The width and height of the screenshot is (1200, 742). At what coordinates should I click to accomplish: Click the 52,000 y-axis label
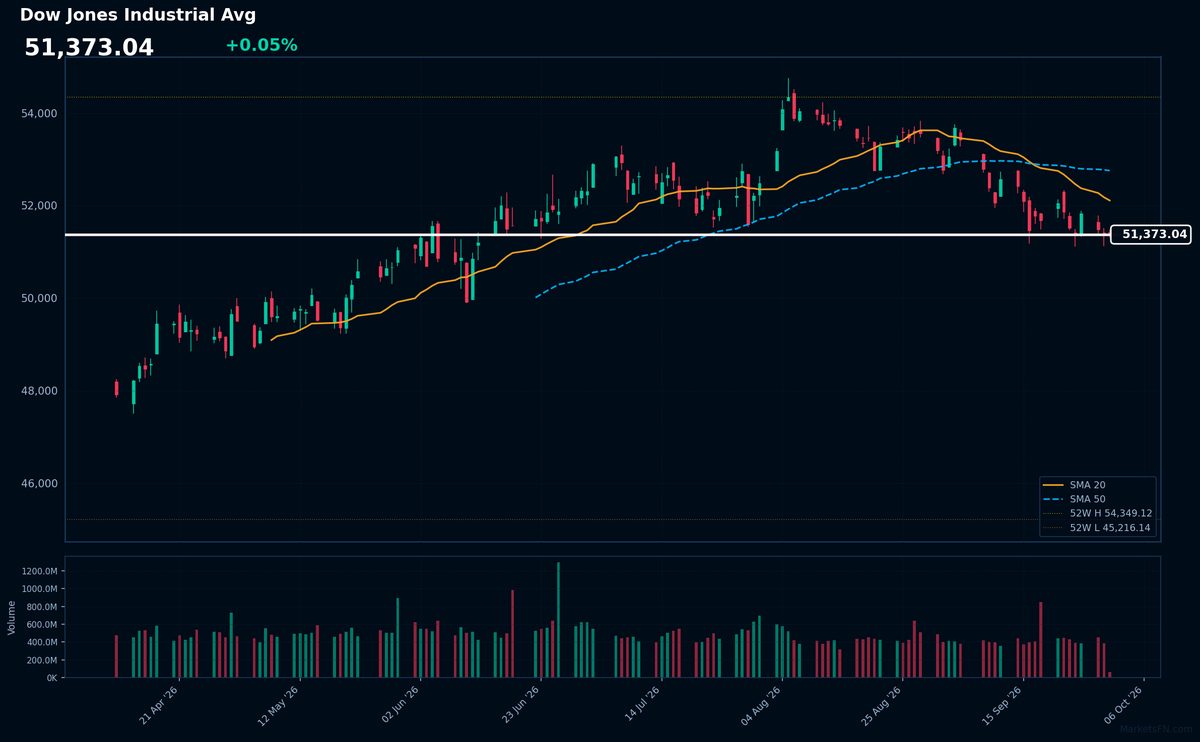(40, 206)
